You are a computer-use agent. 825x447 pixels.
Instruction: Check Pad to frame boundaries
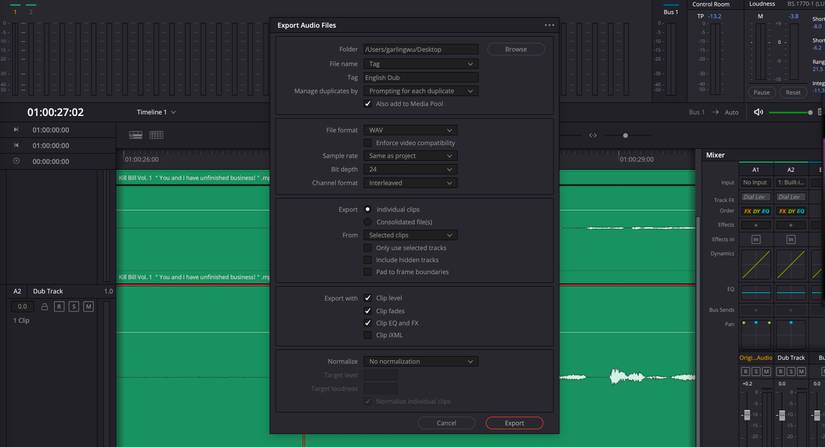[x=368, y=272]
